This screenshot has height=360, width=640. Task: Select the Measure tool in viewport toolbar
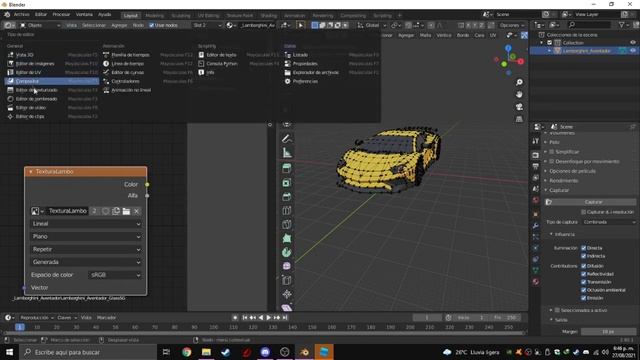coord(287,153)
